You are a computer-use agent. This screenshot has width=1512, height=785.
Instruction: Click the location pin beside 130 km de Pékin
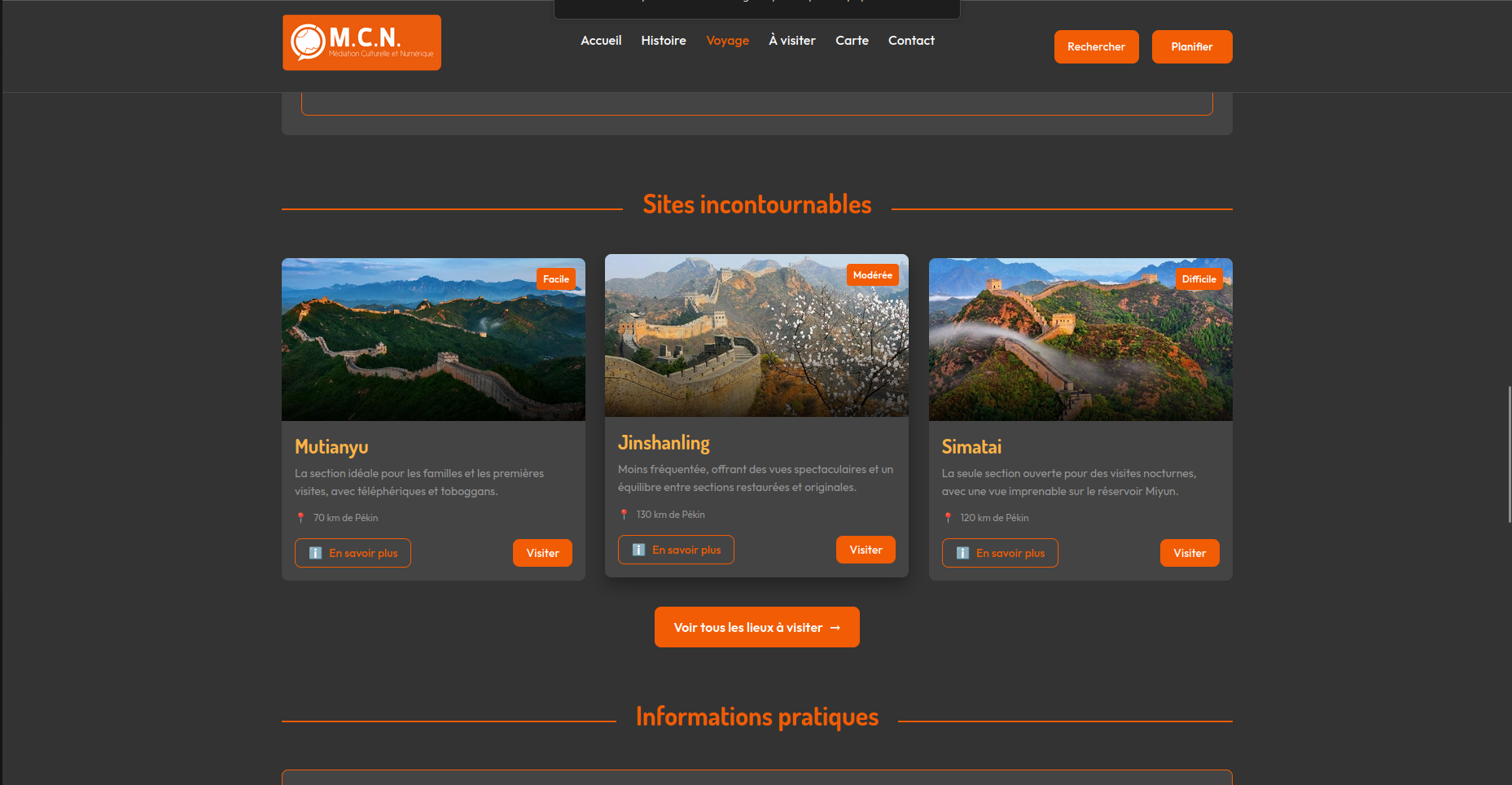(x=624, y=515)
